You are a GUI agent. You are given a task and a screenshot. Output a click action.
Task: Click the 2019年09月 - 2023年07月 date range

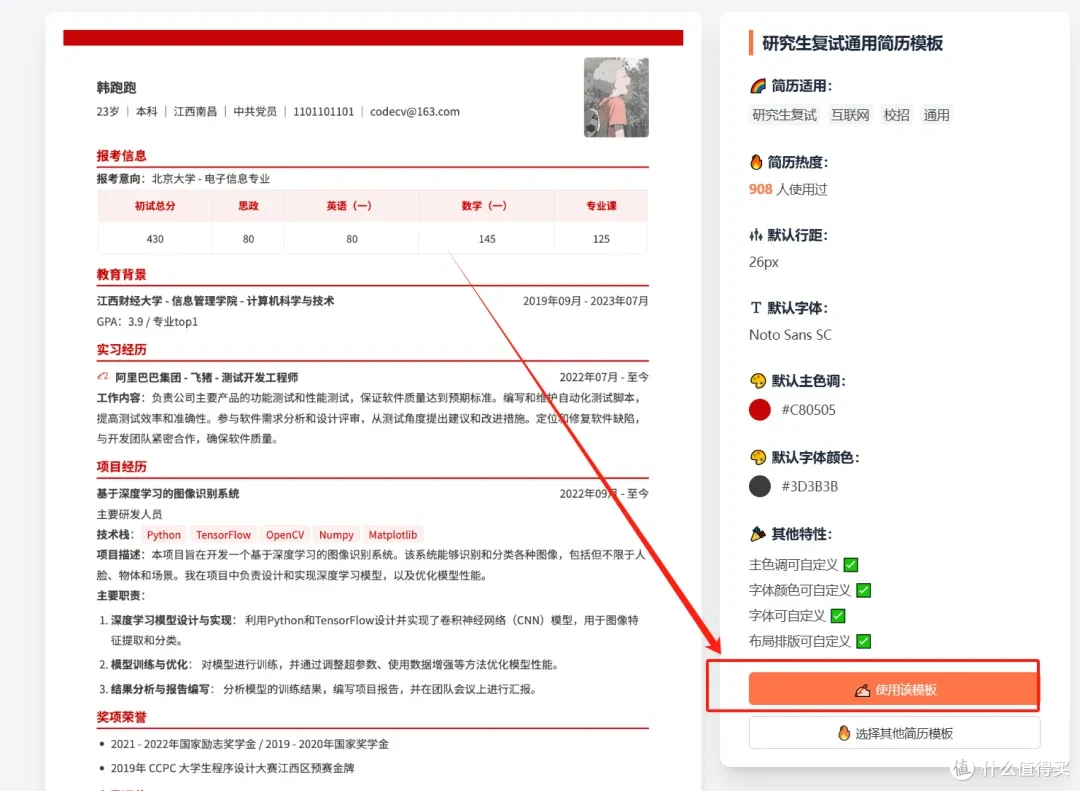pos(585,301)
